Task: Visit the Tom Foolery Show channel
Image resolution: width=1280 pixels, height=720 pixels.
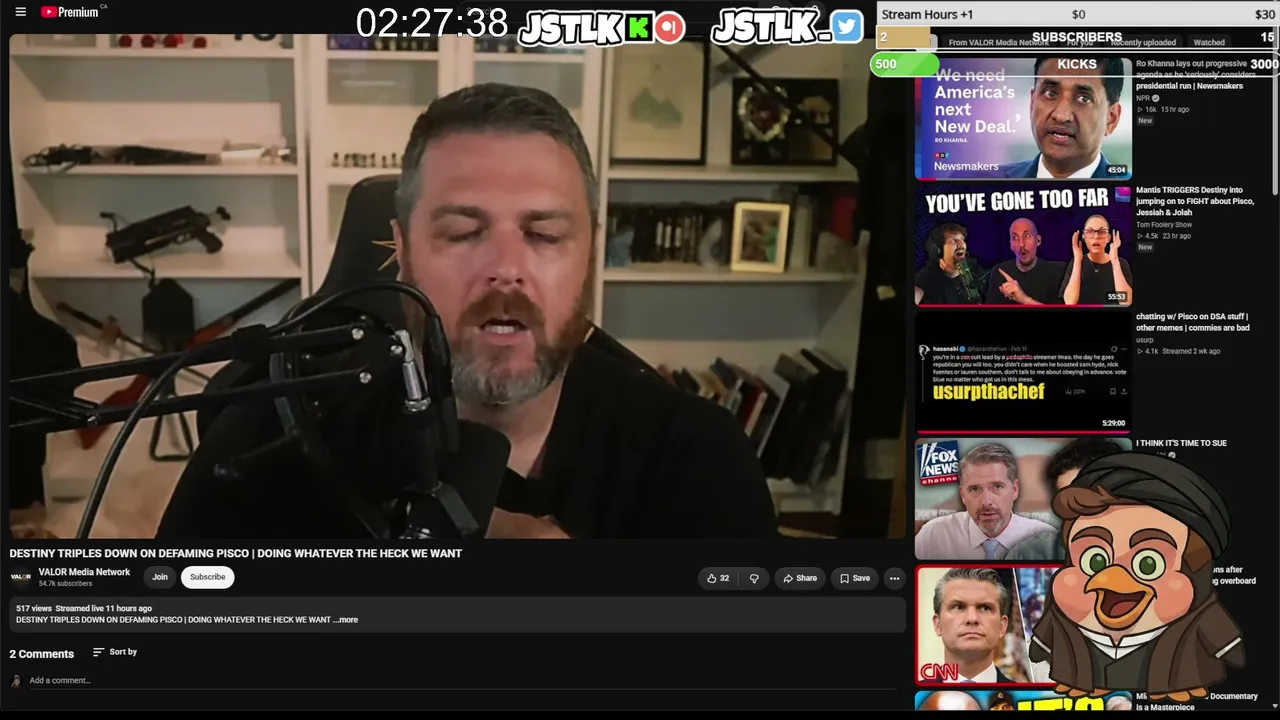Action: (1164, 225)
